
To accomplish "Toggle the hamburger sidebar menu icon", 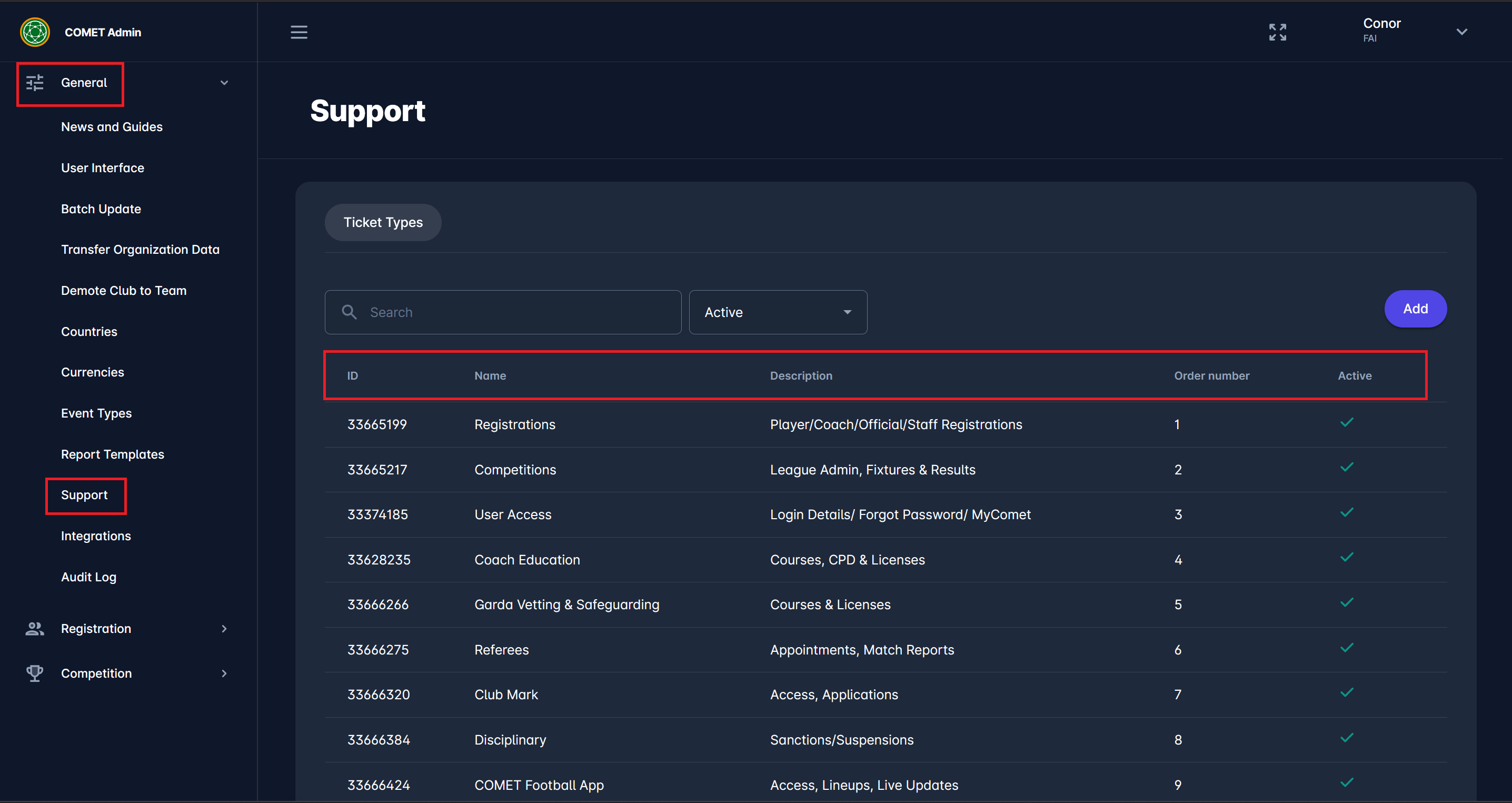I will 299,32.
